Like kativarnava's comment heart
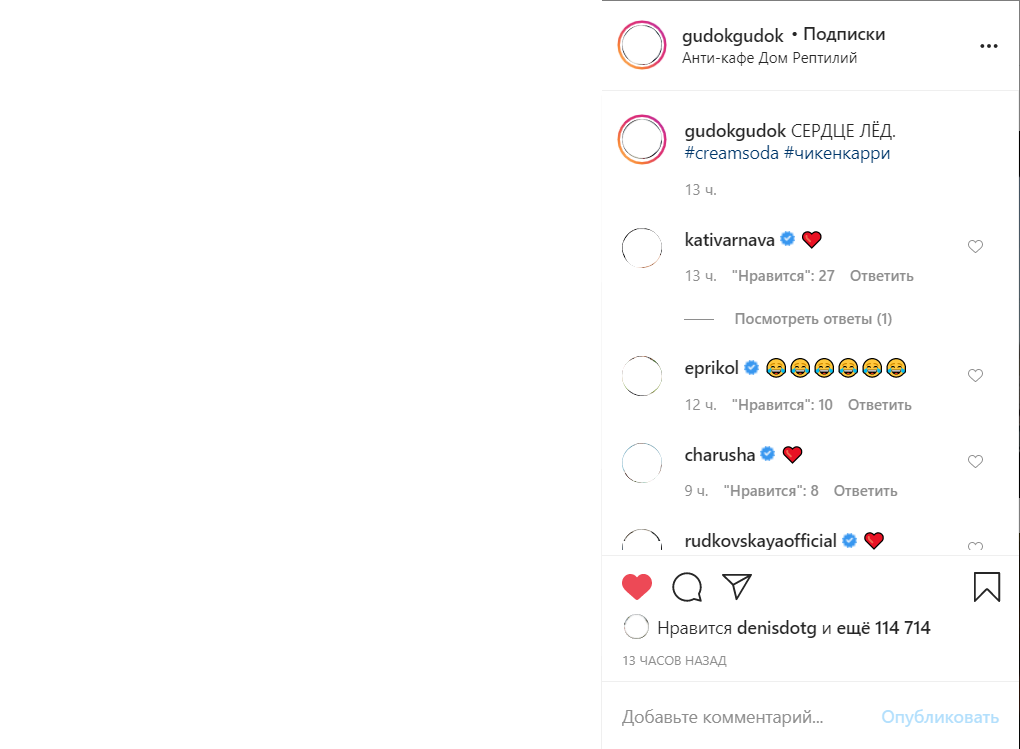The image size is (1020, 749). [x=975, y=247]
